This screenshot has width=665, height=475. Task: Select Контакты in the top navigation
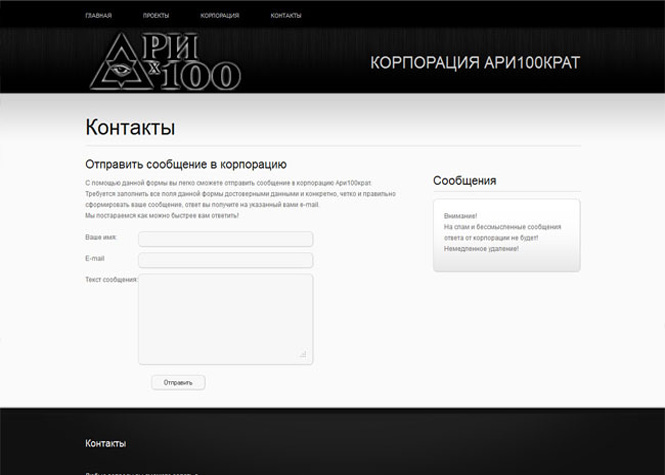285,16
